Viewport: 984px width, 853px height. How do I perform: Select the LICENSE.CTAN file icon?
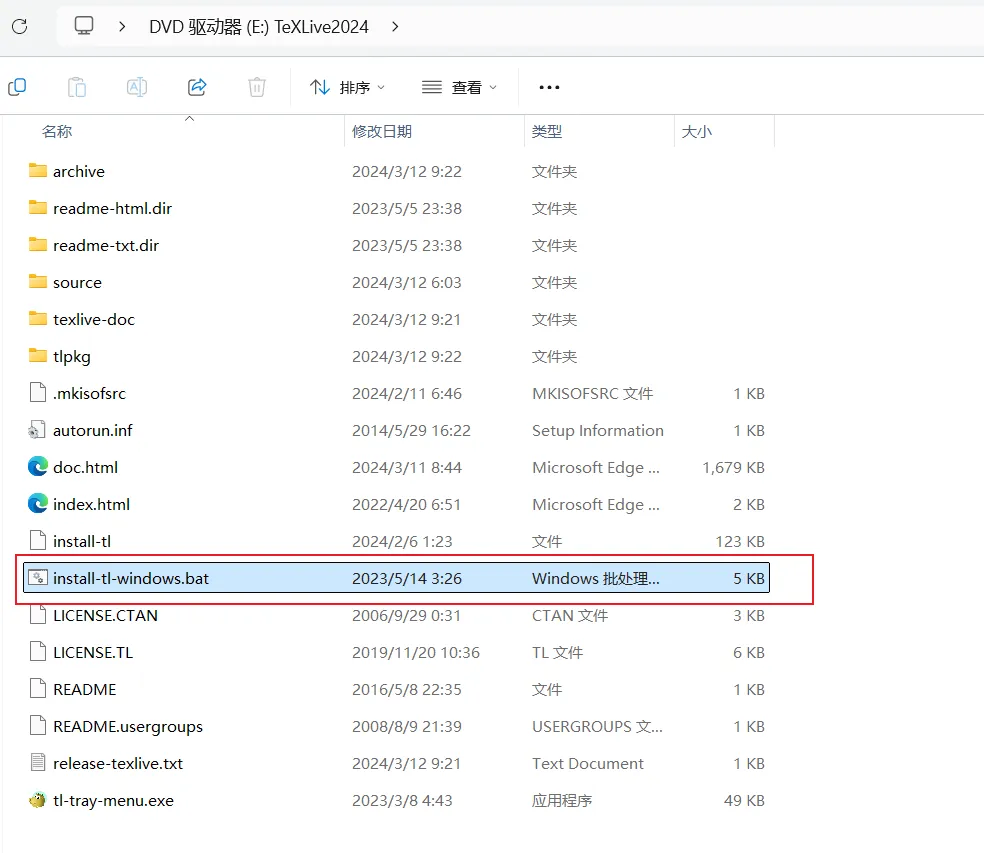pos(38,614)
